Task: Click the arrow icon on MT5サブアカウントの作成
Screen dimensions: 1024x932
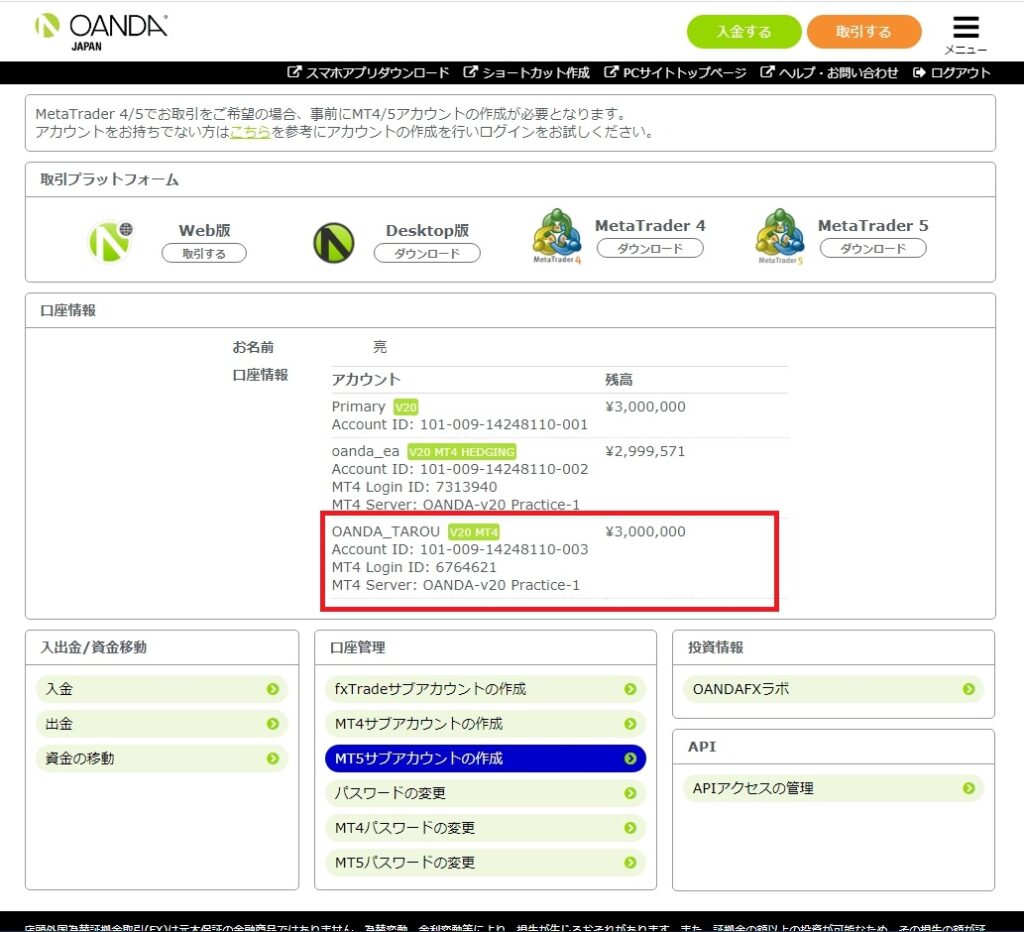Action: click(x=630, y=758)
